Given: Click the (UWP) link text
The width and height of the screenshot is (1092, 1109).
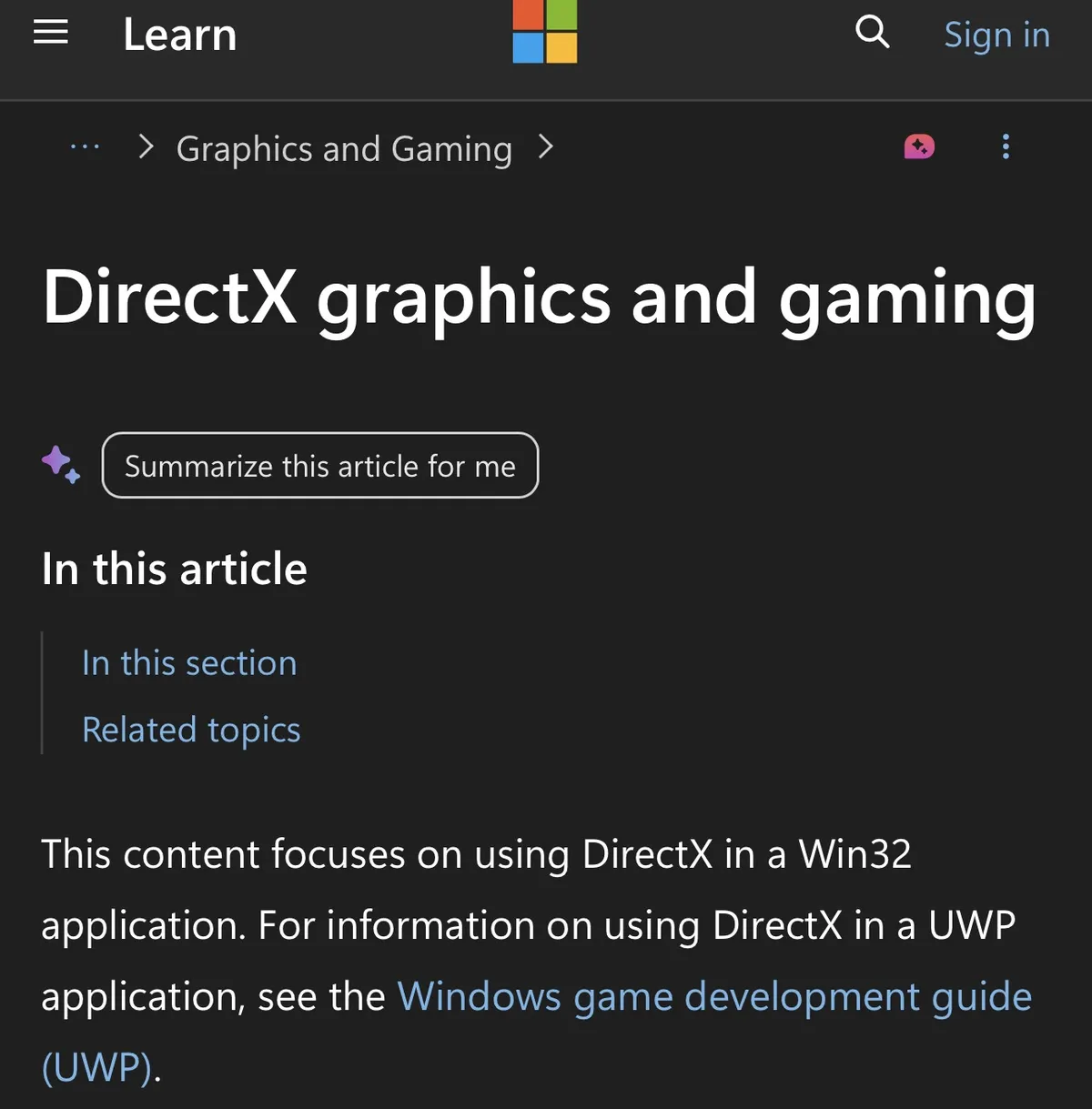Looking at the screenshot, I should [x=96, y=1067].
